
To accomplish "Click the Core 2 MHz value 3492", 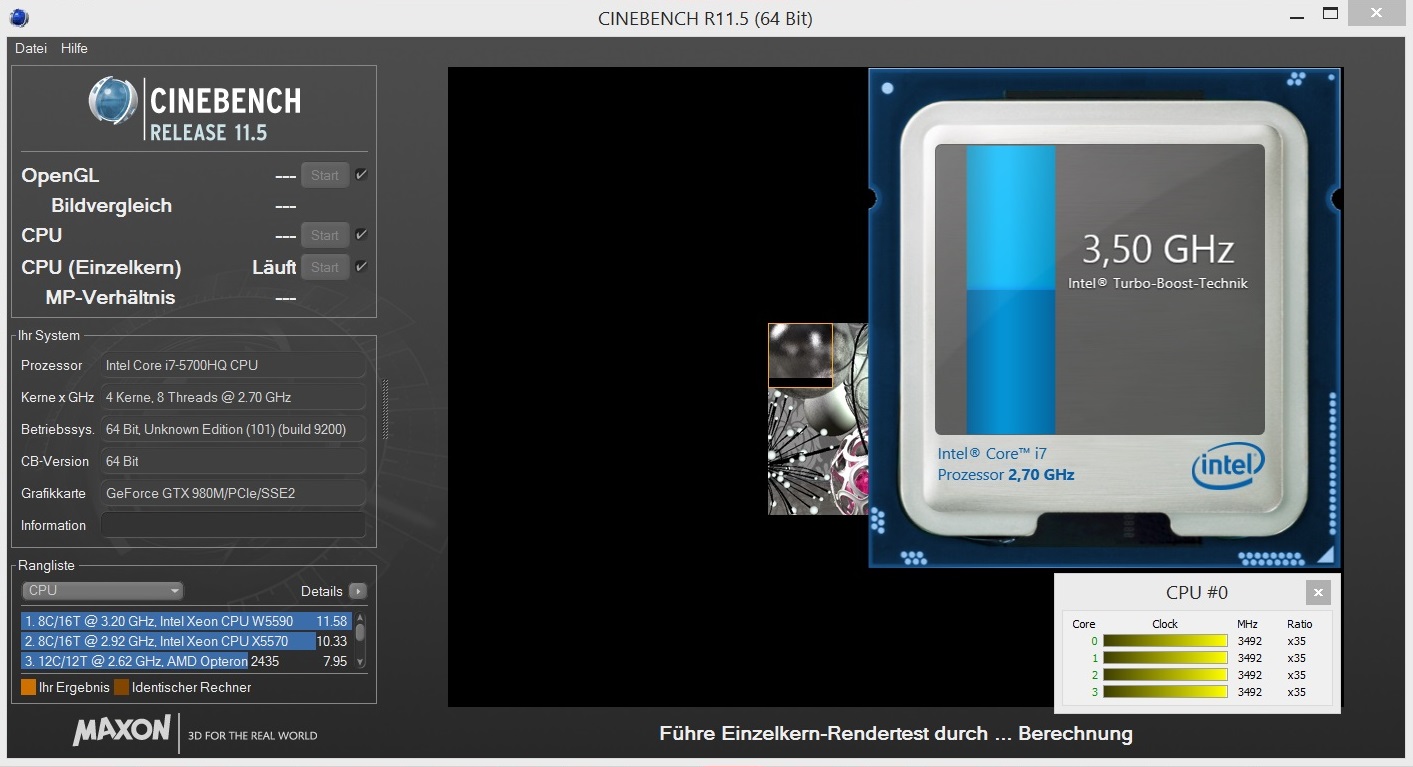I will [1249, 675].
